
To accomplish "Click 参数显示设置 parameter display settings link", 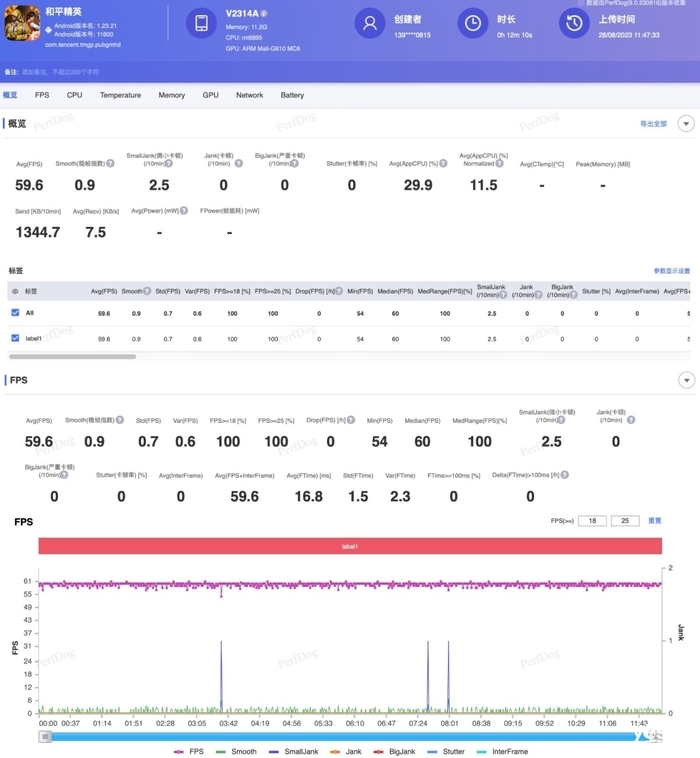I will click(x=671, y=271).
